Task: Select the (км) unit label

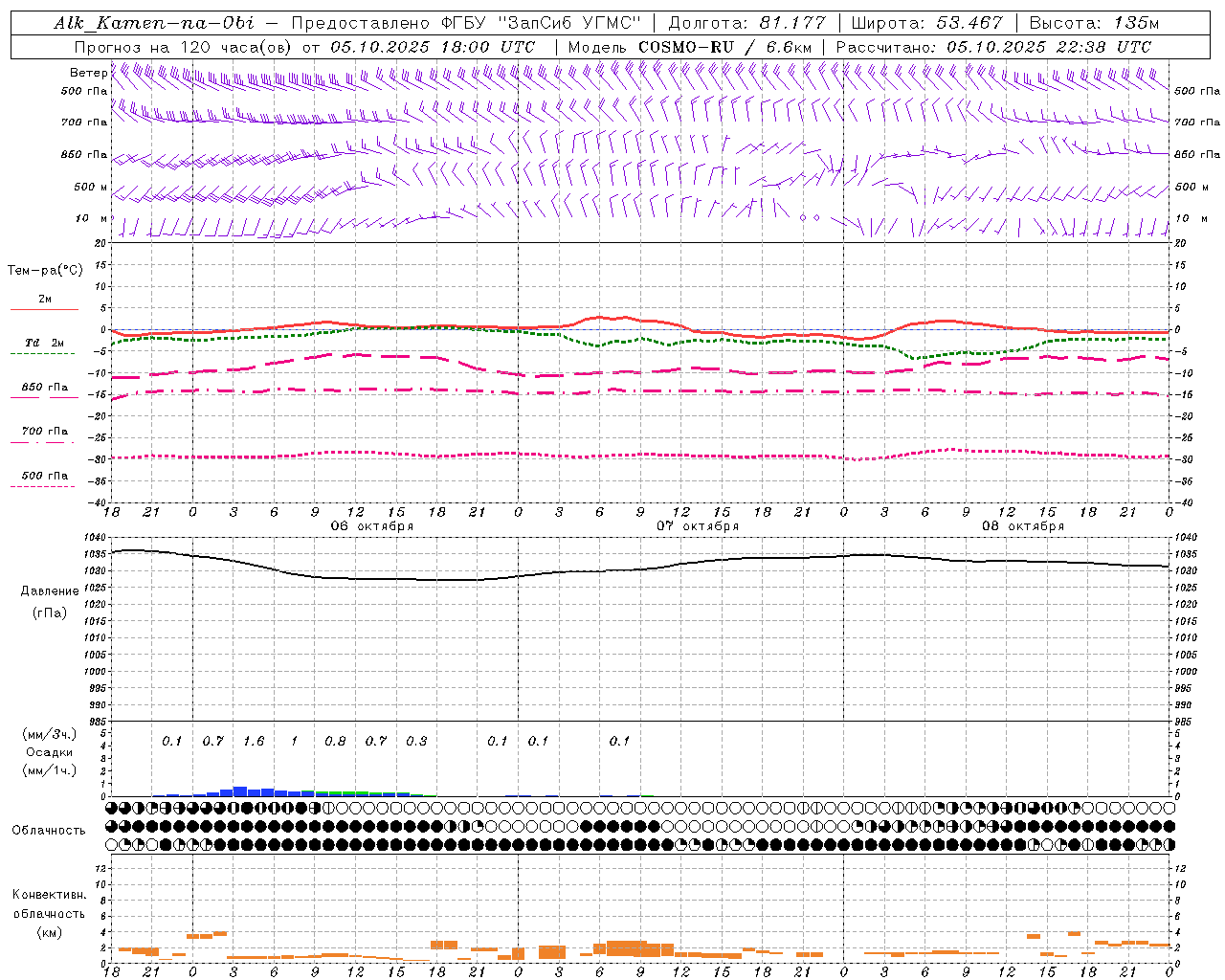Action: pos(50,932)
